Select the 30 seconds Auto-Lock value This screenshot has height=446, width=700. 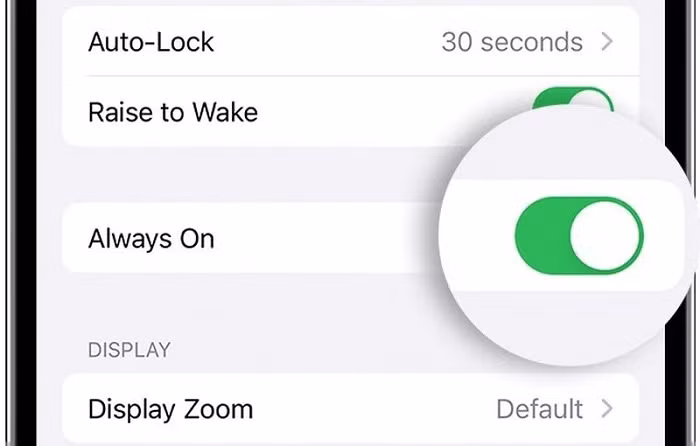pyautogui.click(x=511, y=42)
